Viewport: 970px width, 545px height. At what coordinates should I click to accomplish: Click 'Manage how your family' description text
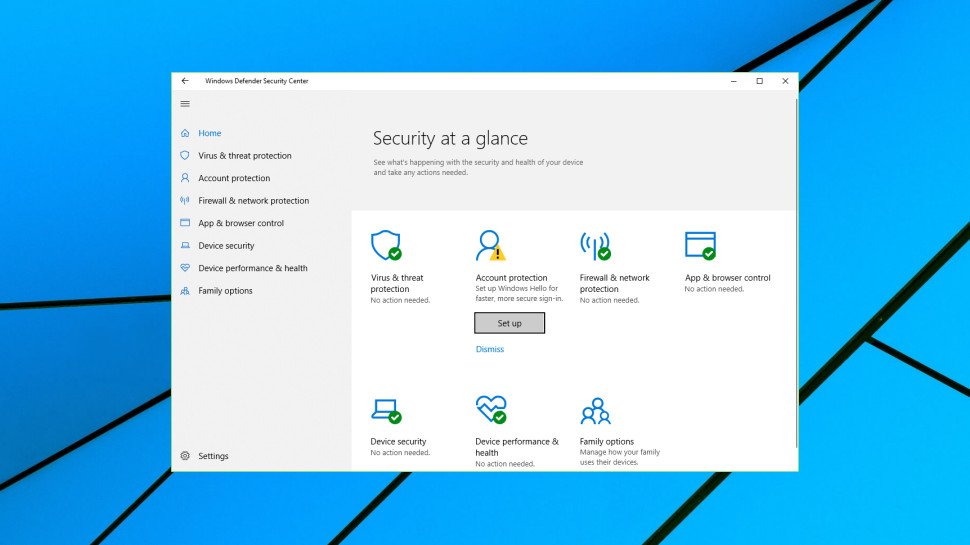pyautogui.click(x=619, y=452)
